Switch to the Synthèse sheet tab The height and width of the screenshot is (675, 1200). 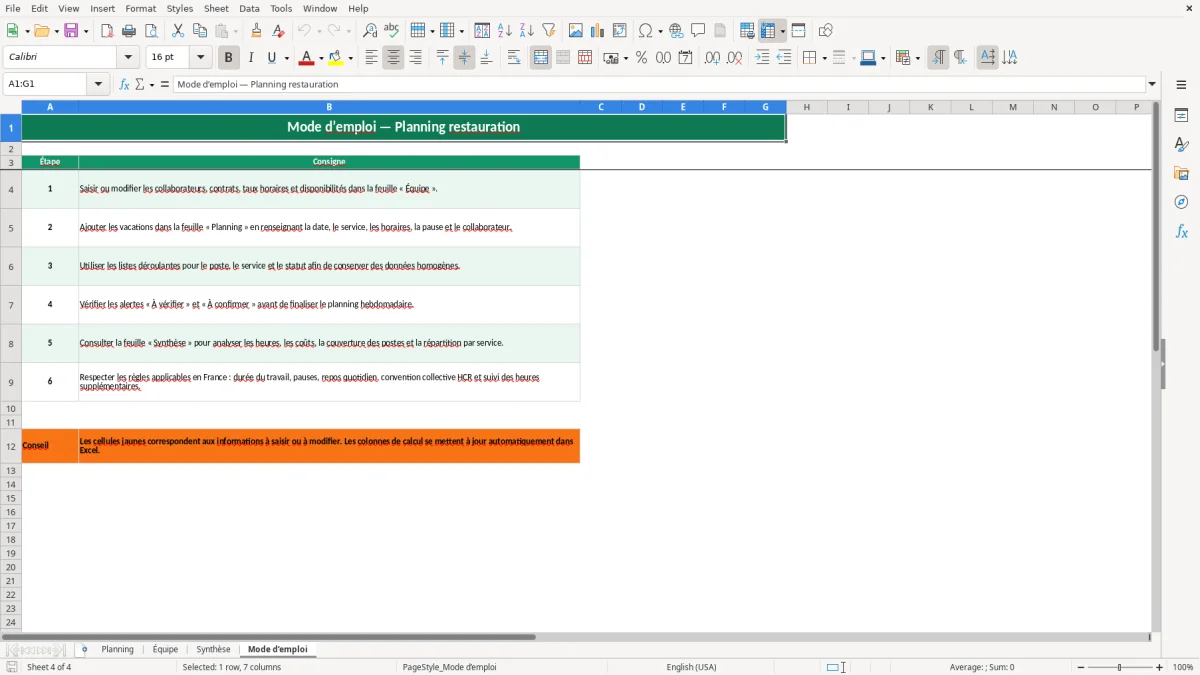tap(213, 649)
